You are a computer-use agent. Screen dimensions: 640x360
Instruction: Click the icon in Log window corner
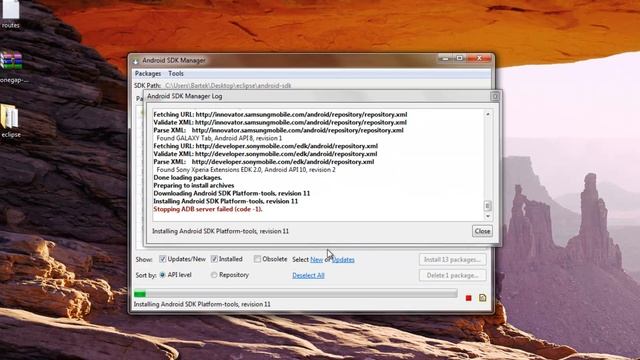point(495,96)
